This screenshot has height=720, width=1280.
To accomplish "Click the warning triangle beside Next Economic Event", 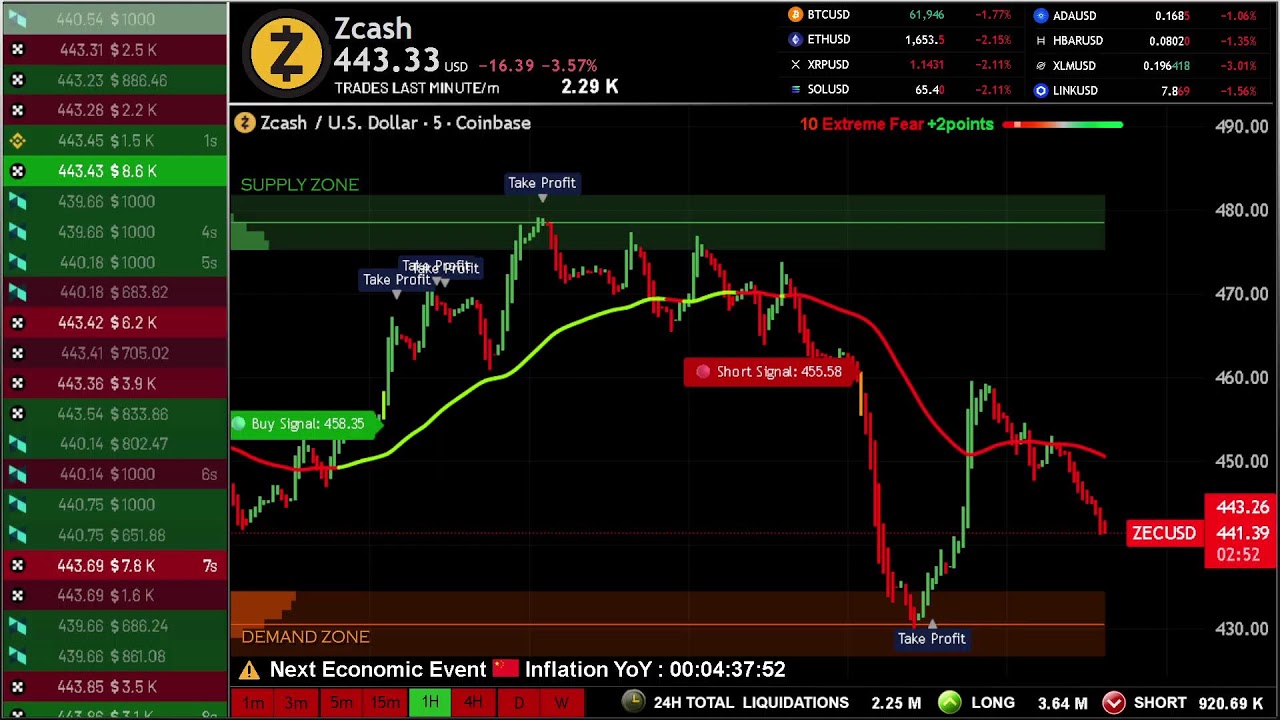I will pyautogui.click(x=249, y=670).
